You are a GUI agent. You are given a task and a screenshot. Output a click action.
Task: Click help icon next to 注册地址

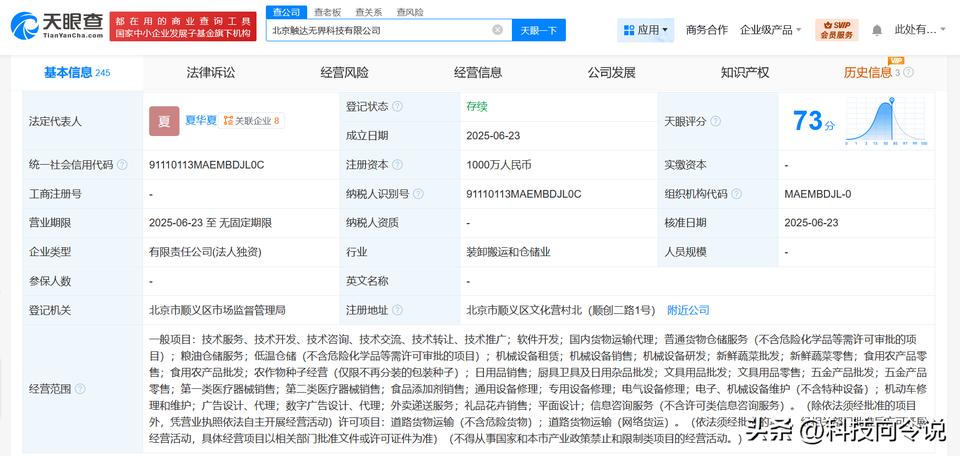[398, 310]
